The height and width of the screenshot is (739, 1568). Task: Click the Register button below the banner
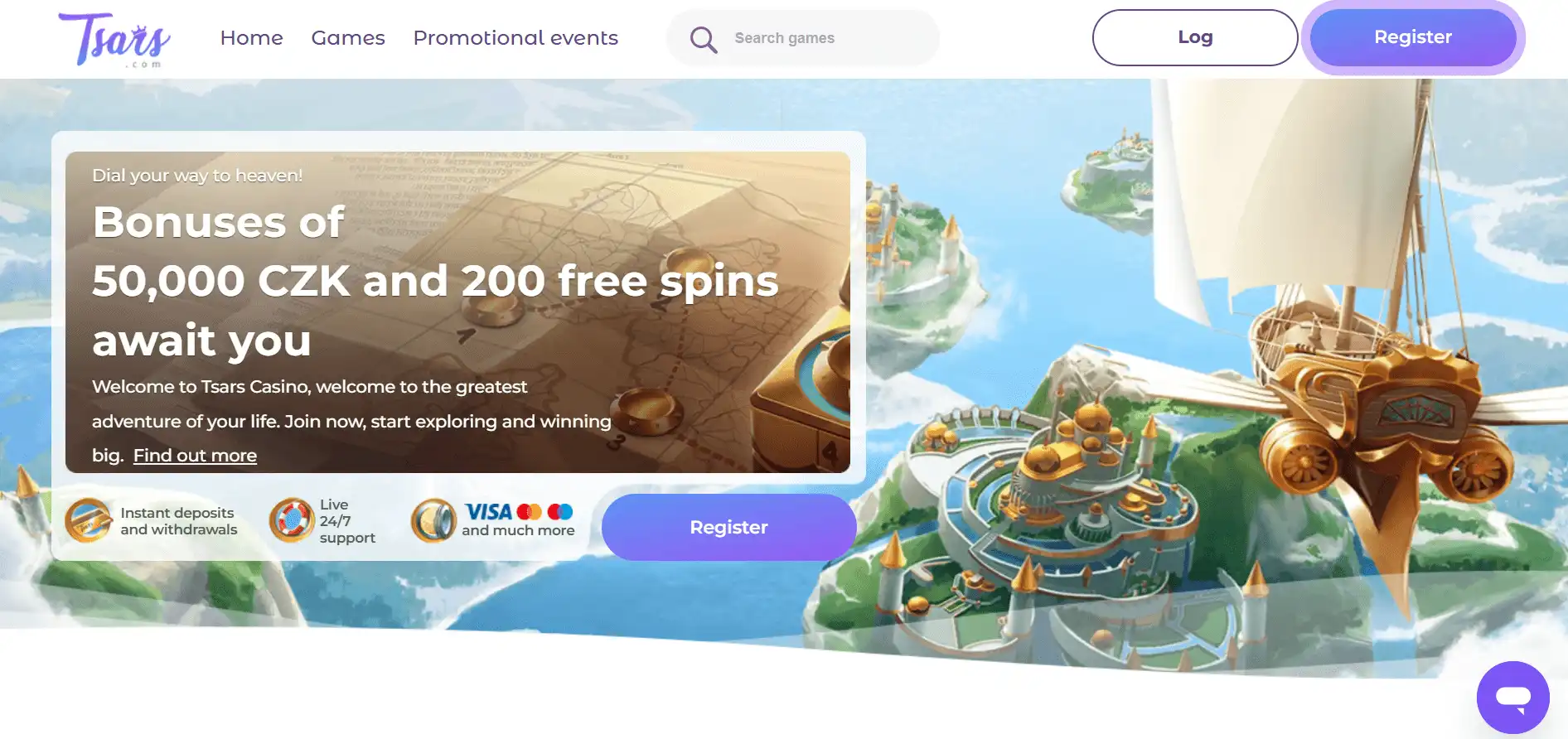click(729, 527)
